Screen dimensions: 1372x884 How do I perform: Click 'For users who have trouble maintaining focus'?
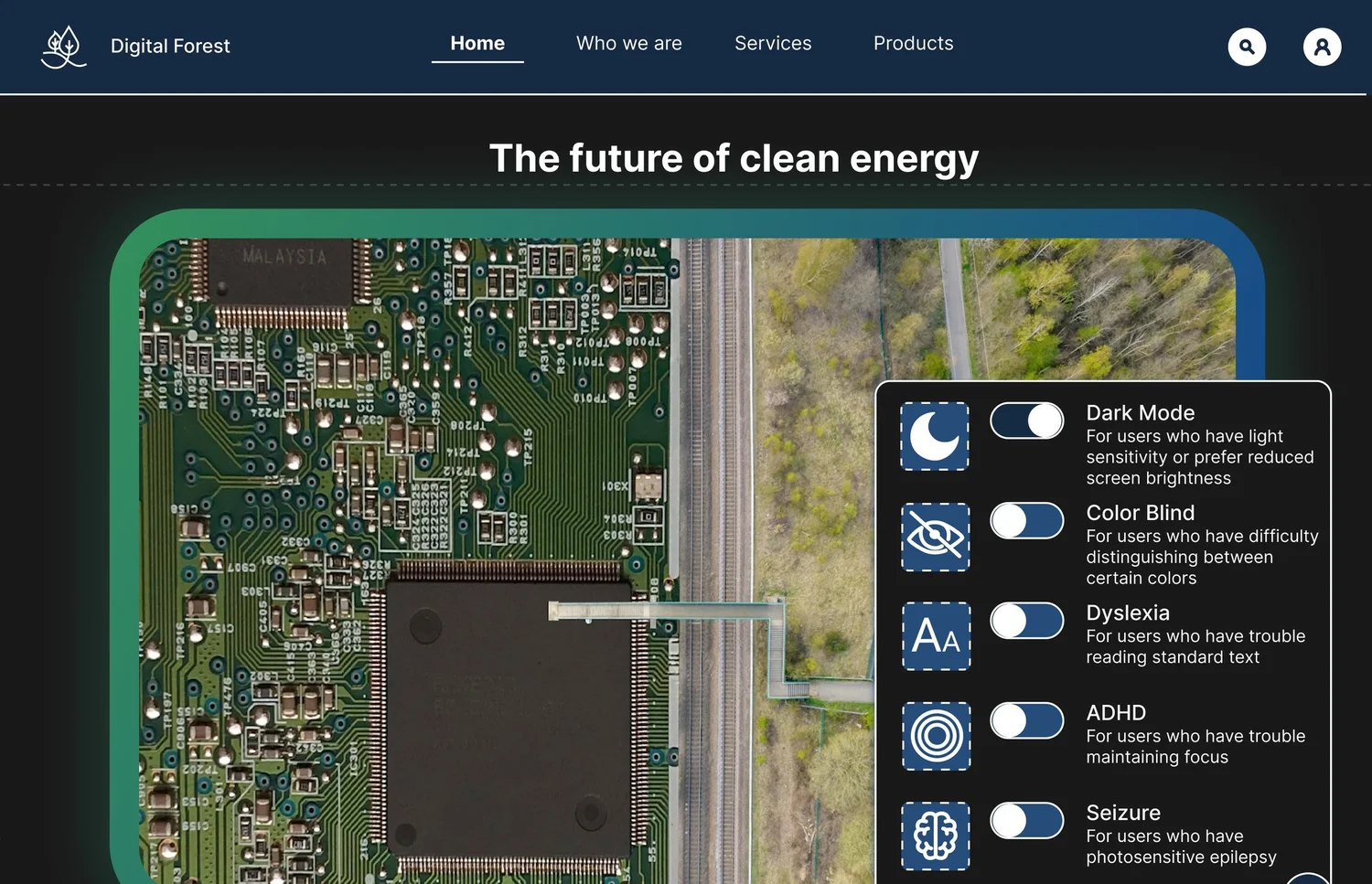tap(1195, 747)
